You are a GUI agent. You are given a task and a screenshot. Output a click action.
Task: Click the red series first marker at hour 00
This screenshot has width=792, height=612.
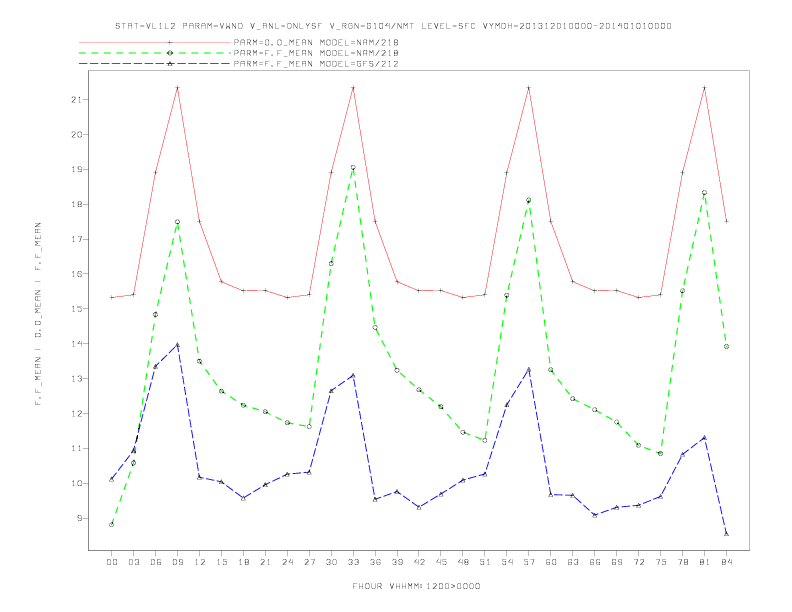pos(112,297)
